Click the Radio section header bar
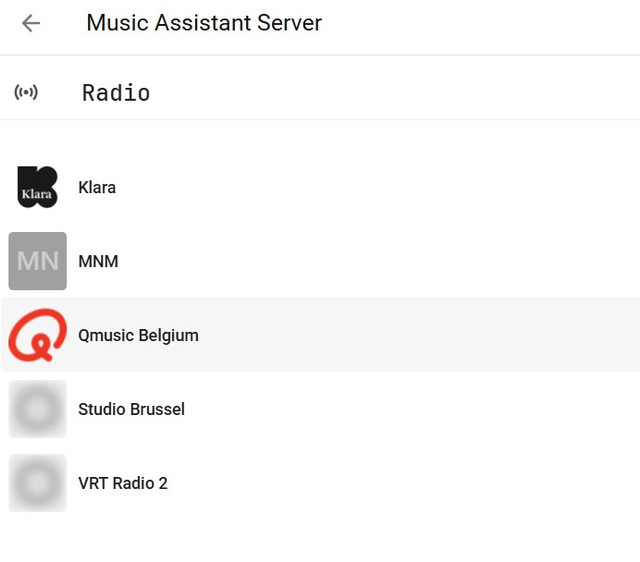 point(400,93)
